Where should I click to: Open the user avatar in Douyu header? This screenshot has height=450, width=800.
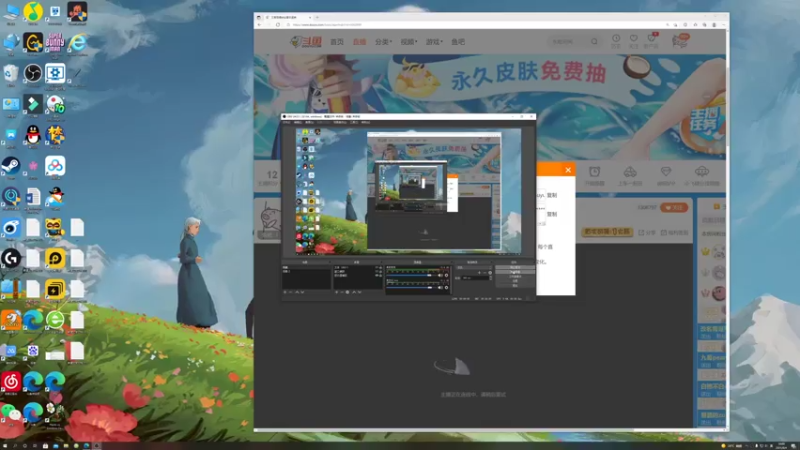coord(680,41)
